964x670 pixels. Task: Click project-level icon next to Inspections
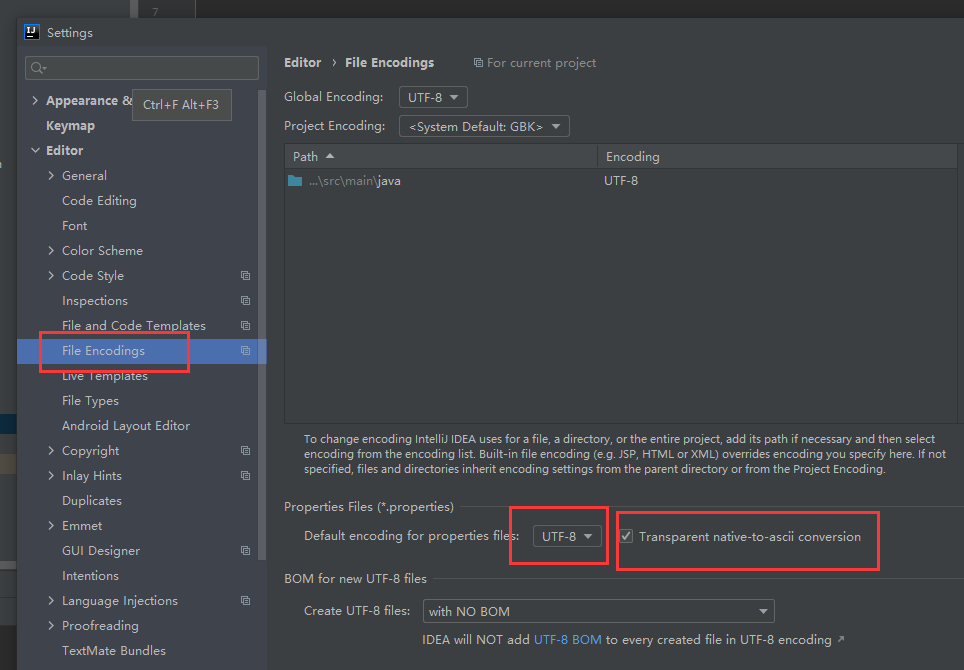[x=245, y=301]
